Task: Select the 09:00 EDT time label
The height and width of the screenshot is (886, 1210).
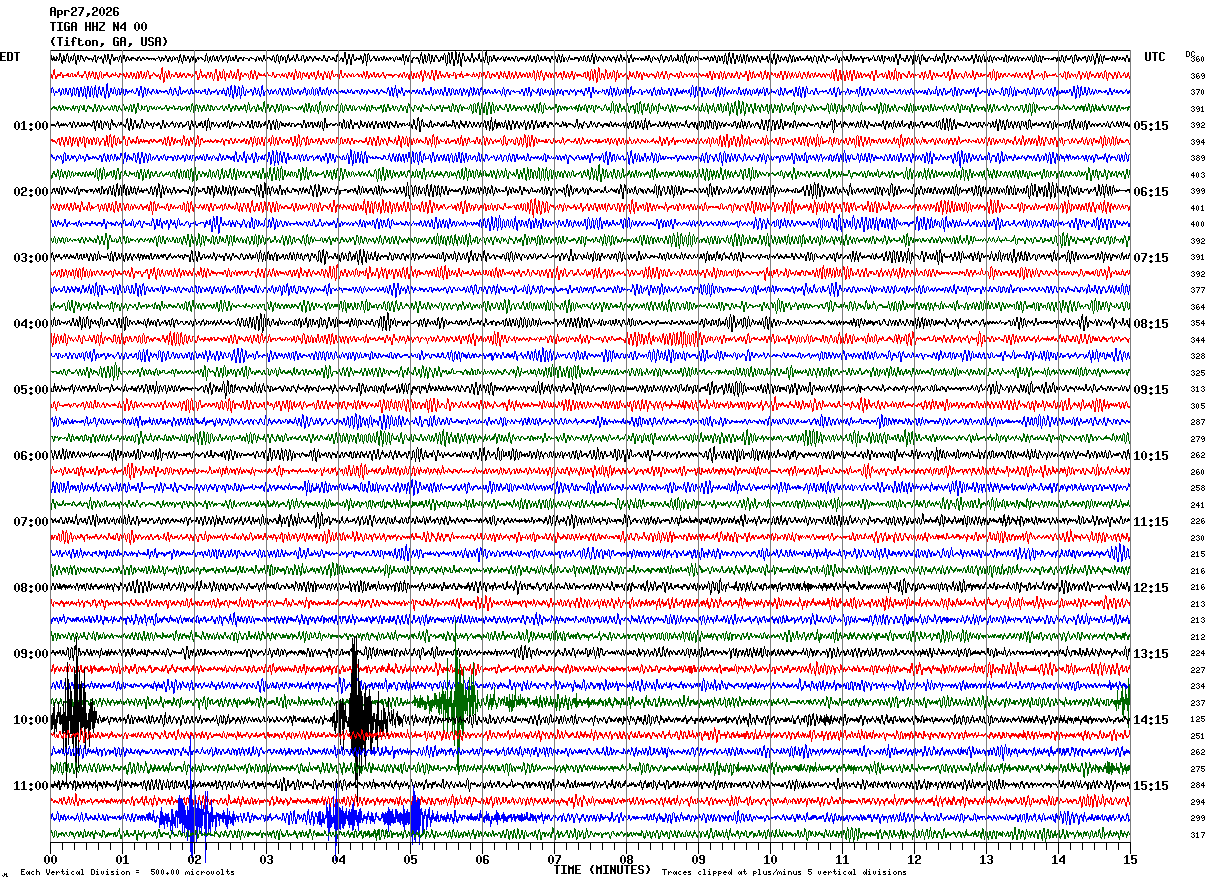Action: point(31,654)
